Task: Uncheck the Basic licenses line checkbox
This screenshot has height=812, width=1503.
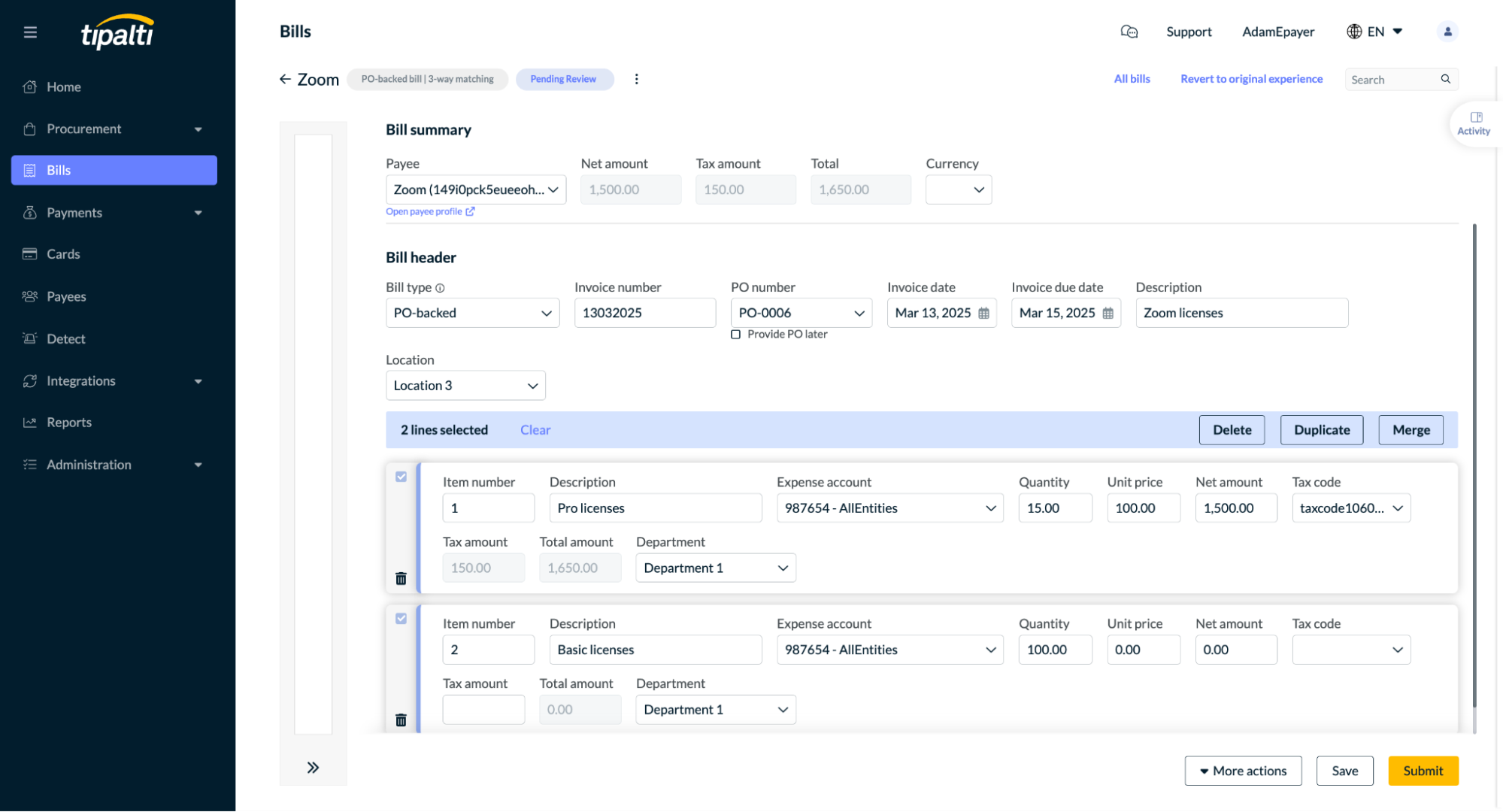Action: pyautogui.click(x=401, y=619)
